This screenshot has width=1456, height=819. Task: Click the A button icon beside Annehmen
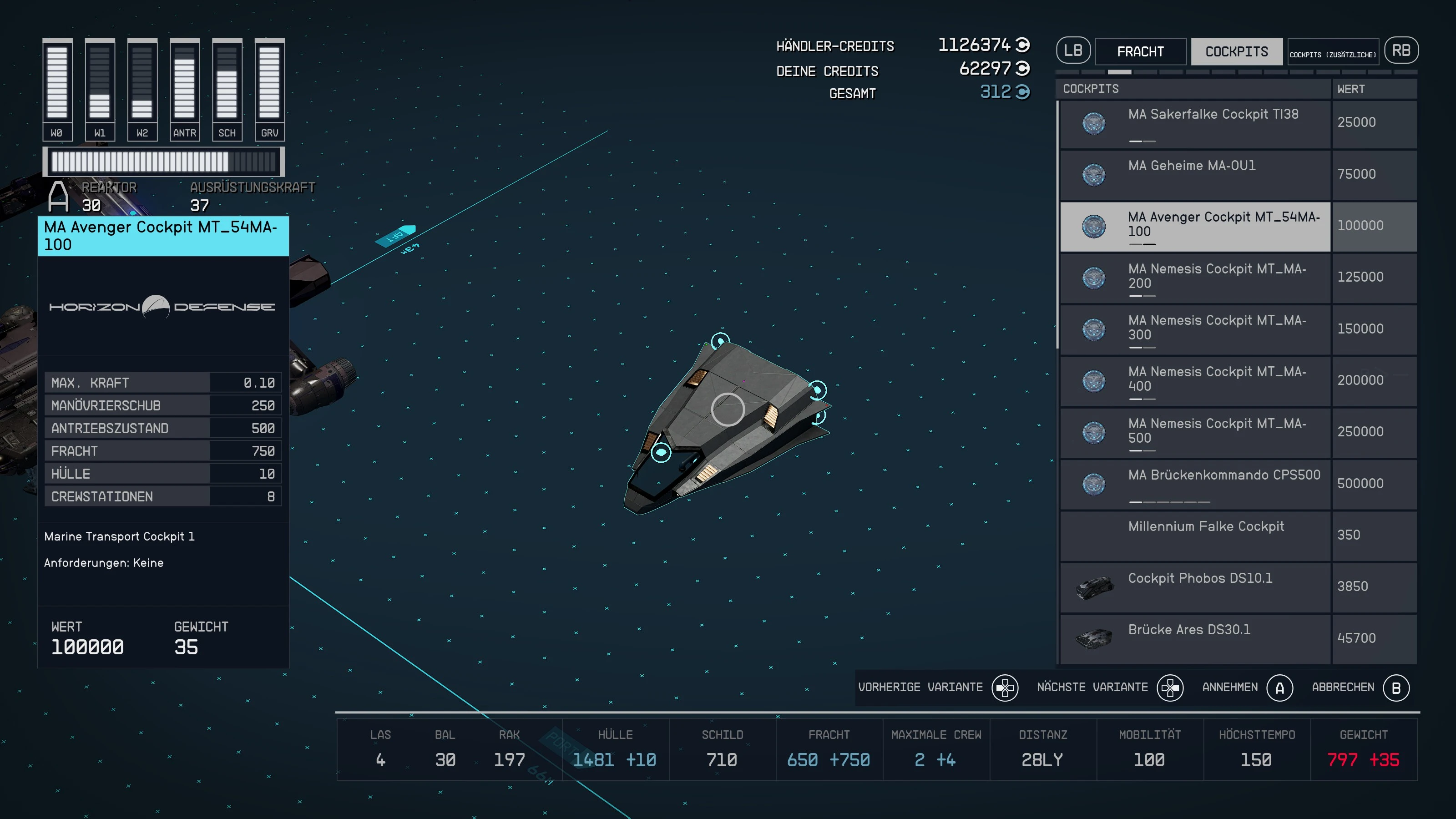[x=1279, y=688]
